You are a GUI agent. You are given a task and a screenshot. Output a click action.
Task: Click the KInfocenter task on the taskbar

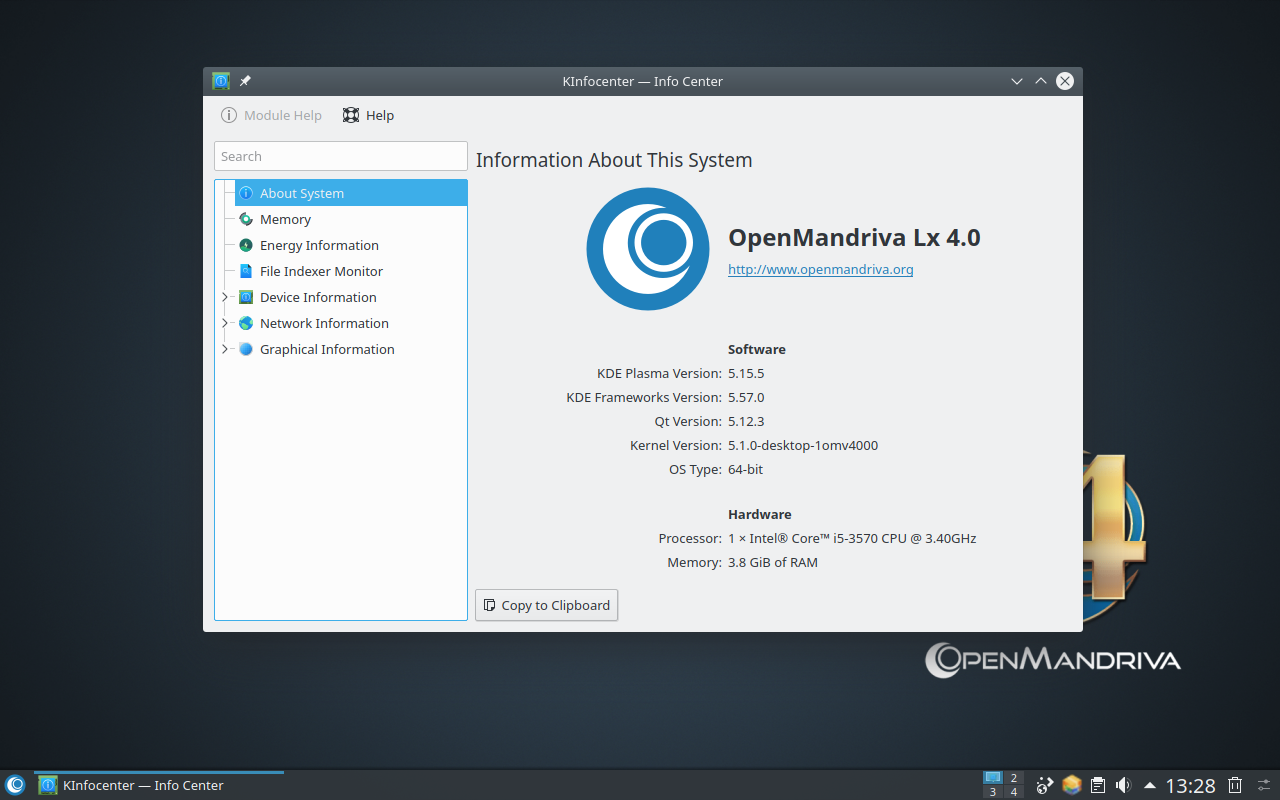pyautogui.click(x=142, y=785)
